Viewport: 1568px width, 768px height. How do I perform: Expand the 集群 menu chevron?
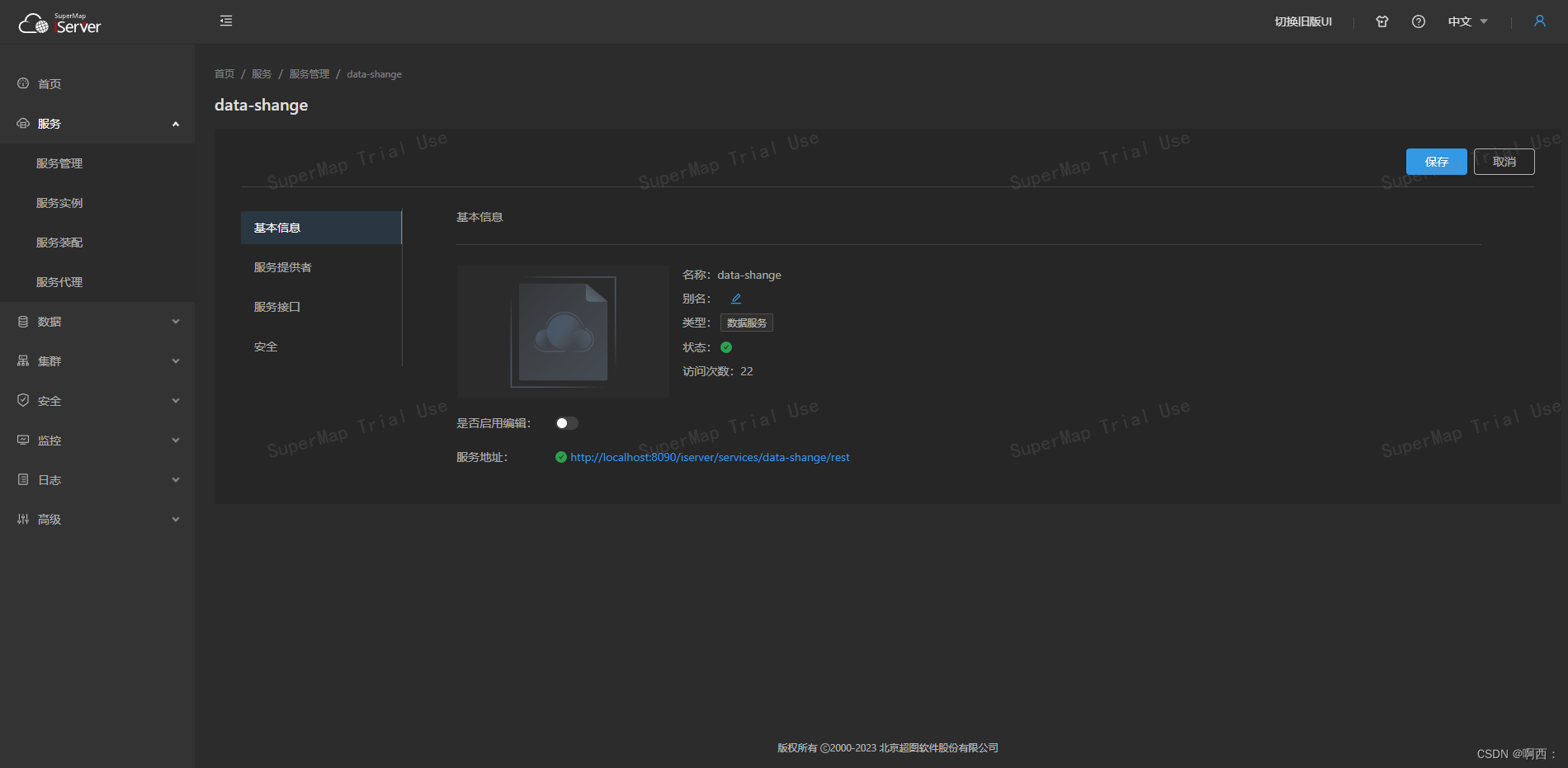pyautogui.click(x=176, y=361)
